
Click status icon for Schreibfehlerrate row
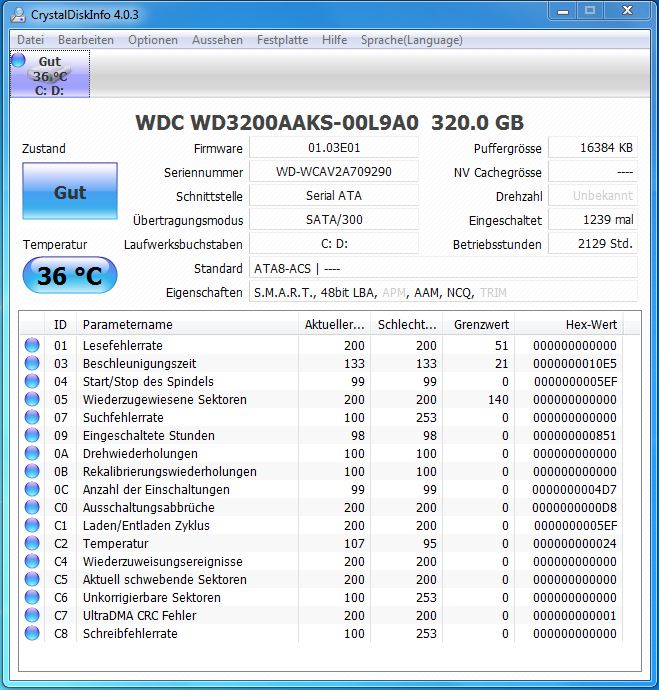click(32, 634)
